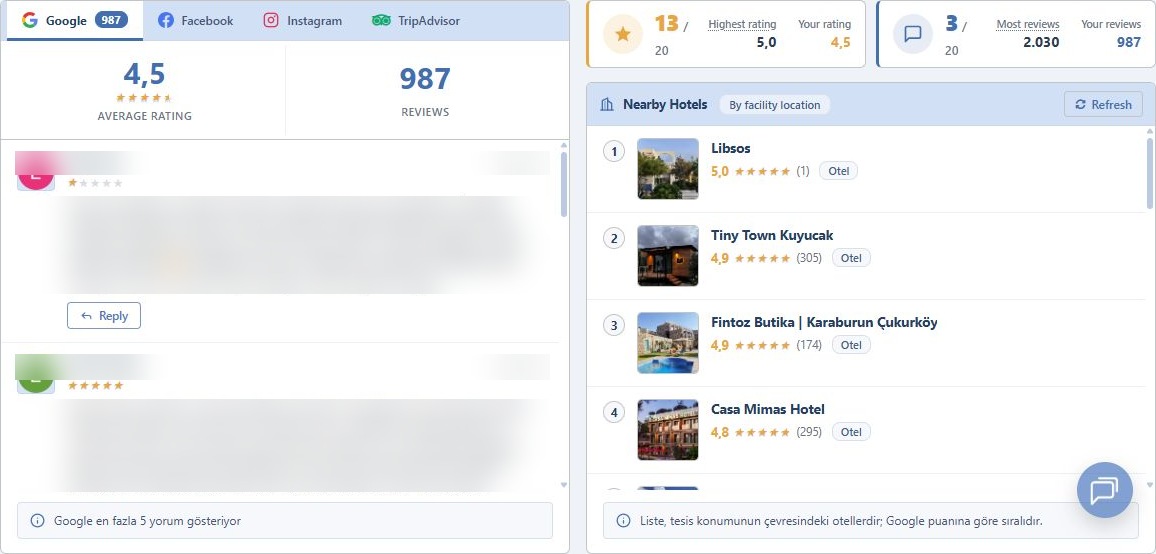Click the 5,0 rating of Libsos
1156x554 pixels.
point(720,171)
